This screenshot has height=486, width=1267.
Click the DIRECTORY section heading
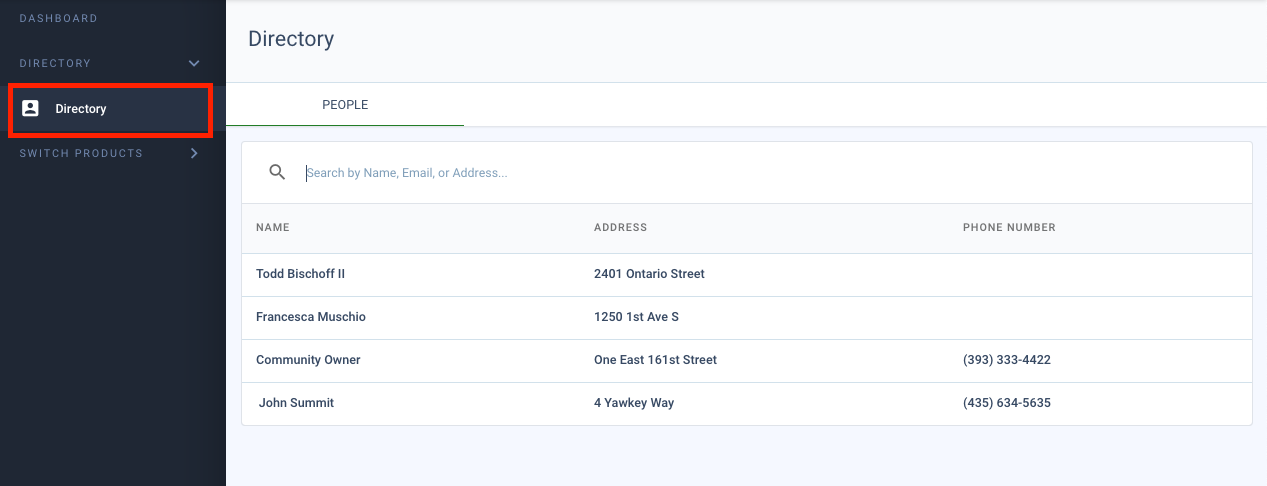pos(55,64)
